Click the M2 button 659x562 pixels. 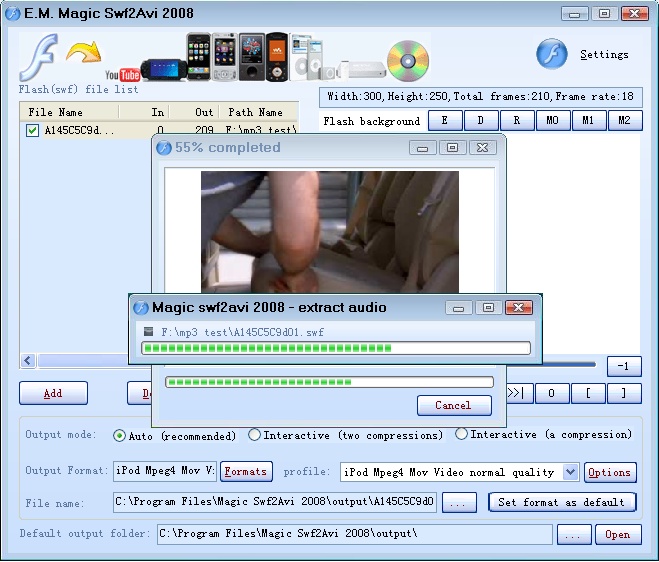[x=625, y=121]
